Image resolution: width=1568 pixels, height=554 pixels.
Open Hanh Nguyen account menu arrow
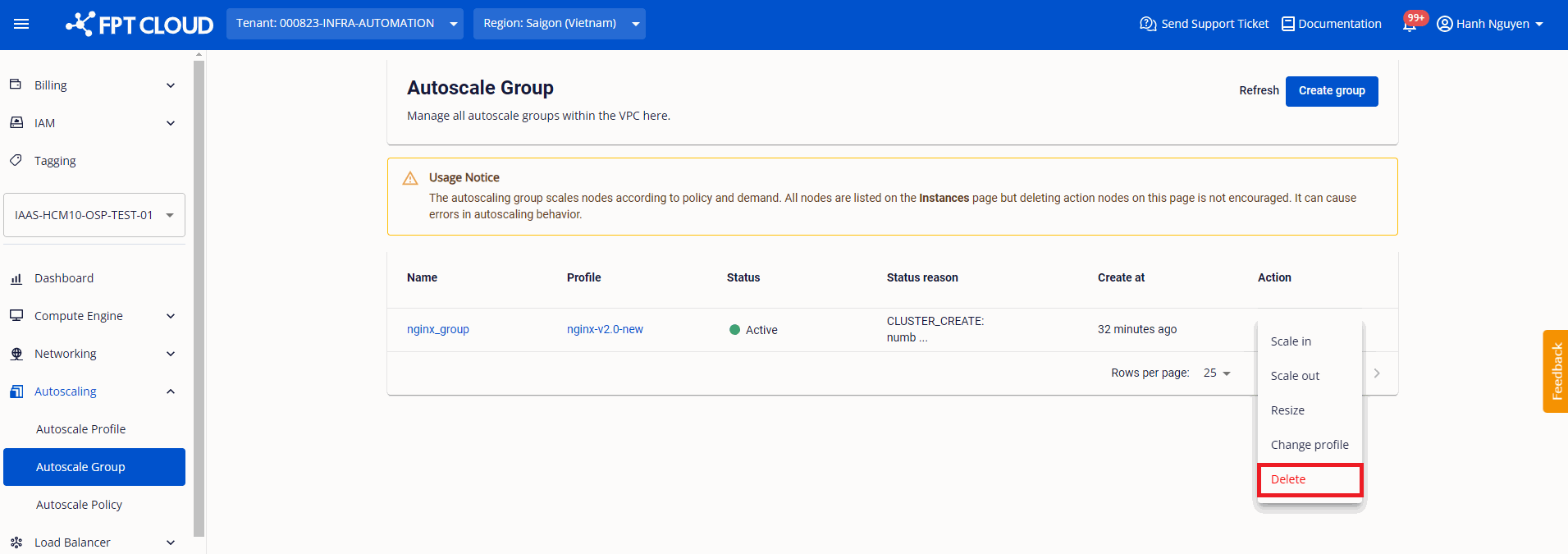click(x=1539, y=24)
